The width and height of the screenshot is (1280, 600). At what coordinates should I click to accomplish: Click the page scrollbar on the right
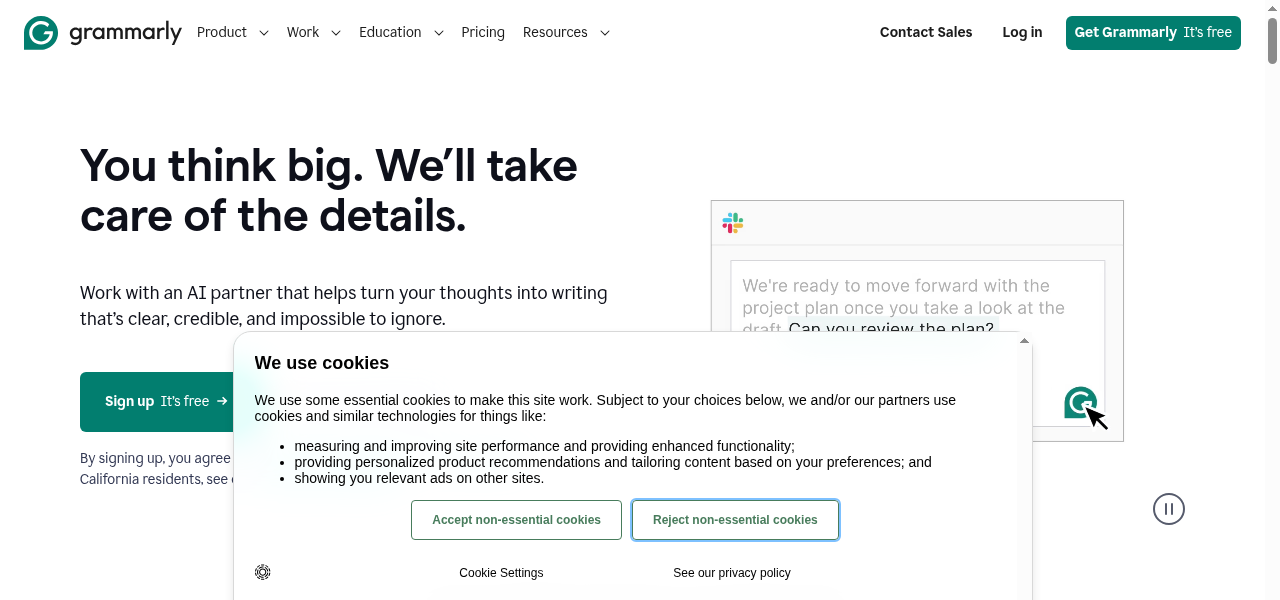(x=1272, y=40)
